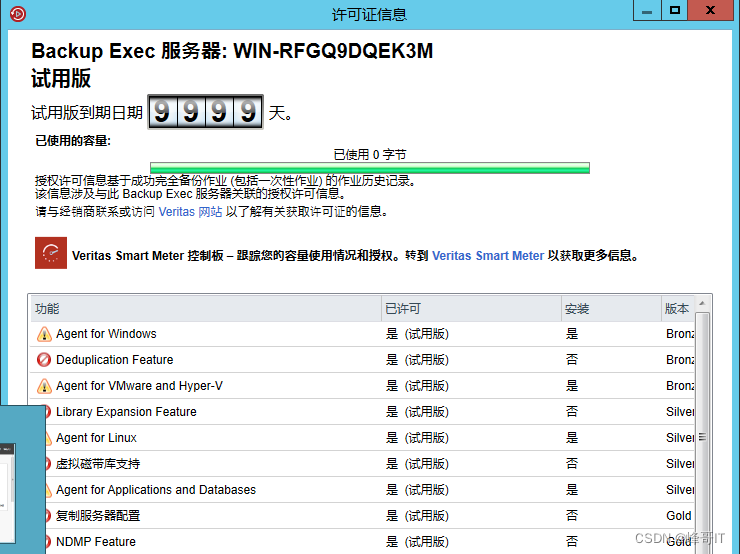The image size is (740, 554).
Task: Sort by the 安装 column header
Action: pos(611,309)
